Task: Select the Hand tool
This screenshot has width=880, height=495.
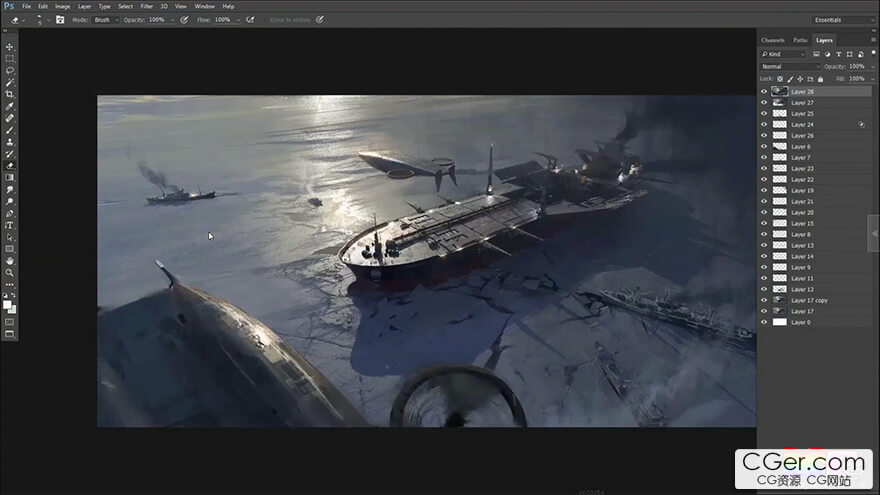Action: point(10,261)
